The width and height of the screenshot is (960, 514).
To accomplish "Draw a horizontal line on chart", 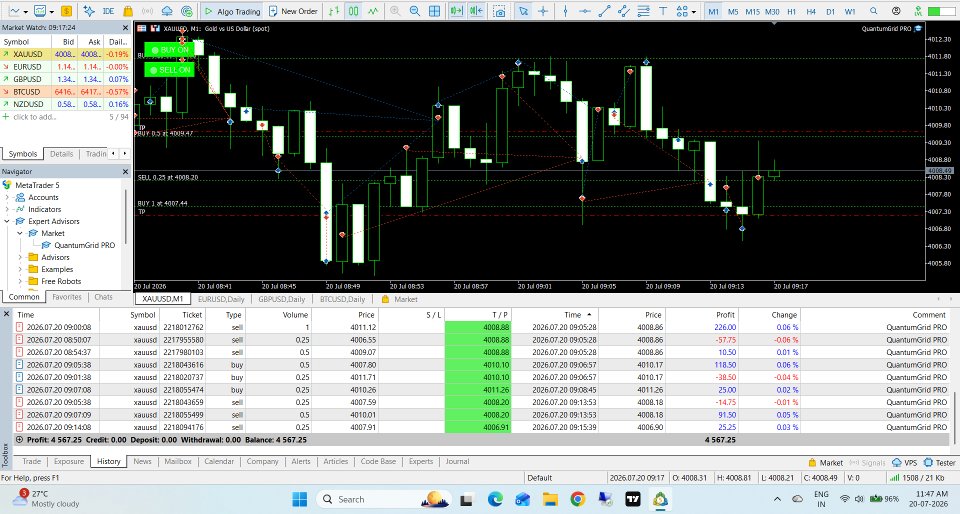I will [x=585, y=11].
